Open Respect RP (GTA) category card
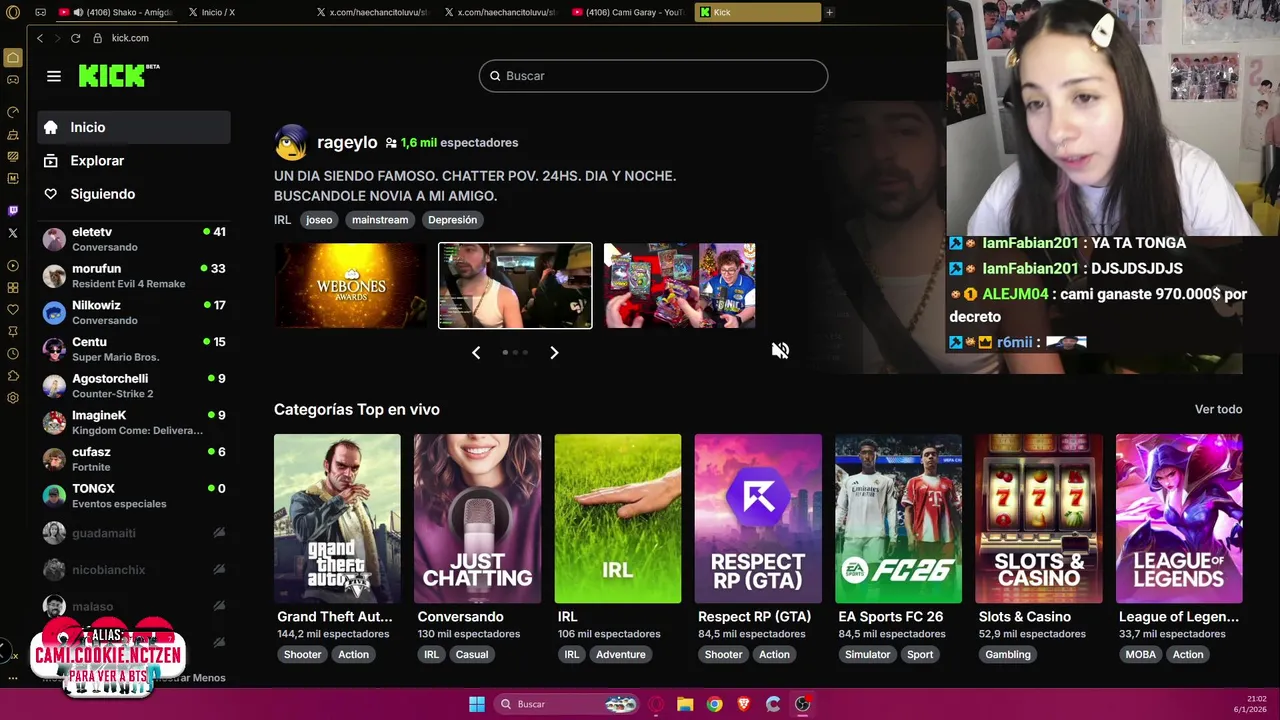Screen dimensions: 1280x720 (758, 519)
